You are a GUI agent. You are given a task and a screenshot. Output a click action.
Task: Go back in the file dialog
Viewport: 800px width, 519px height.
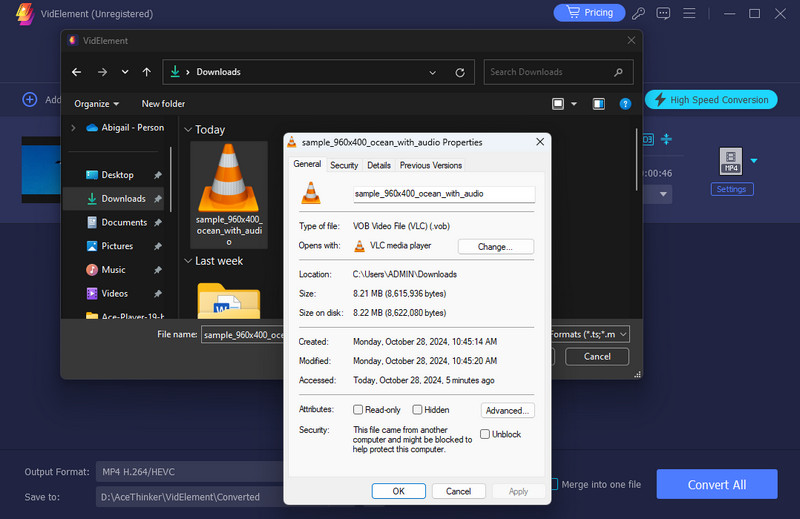(x=77, y=72)
